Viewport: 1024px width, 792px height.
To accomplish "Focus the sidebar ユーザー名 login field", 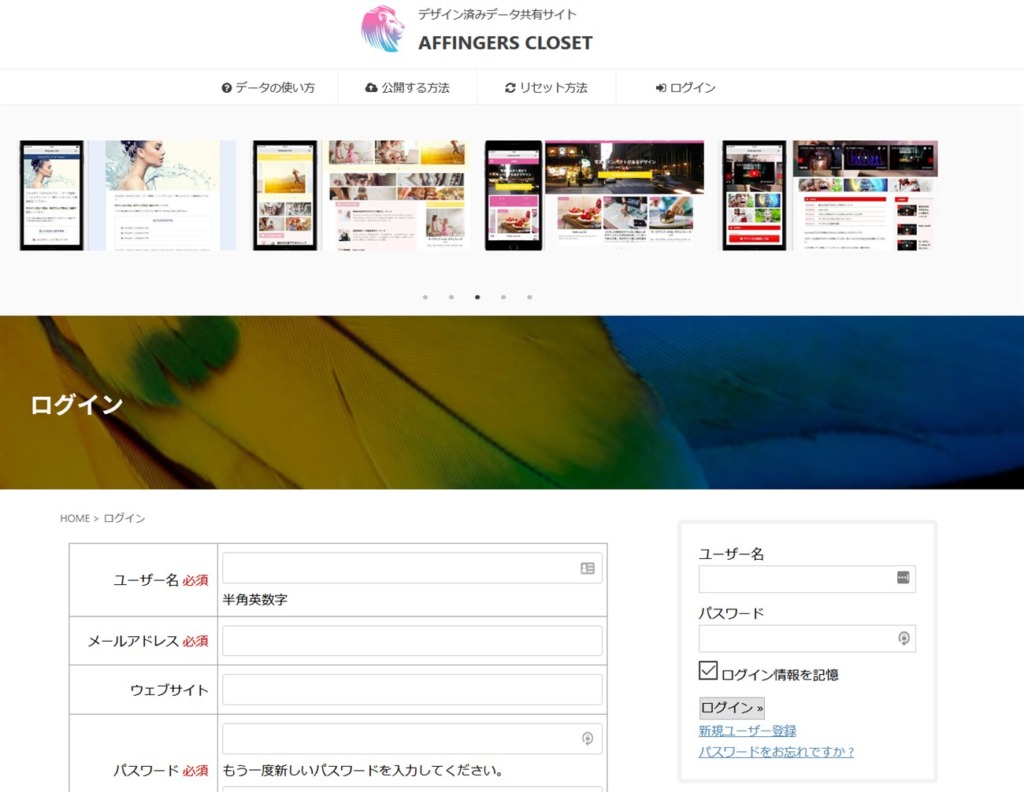I will [x=807, y=579].
